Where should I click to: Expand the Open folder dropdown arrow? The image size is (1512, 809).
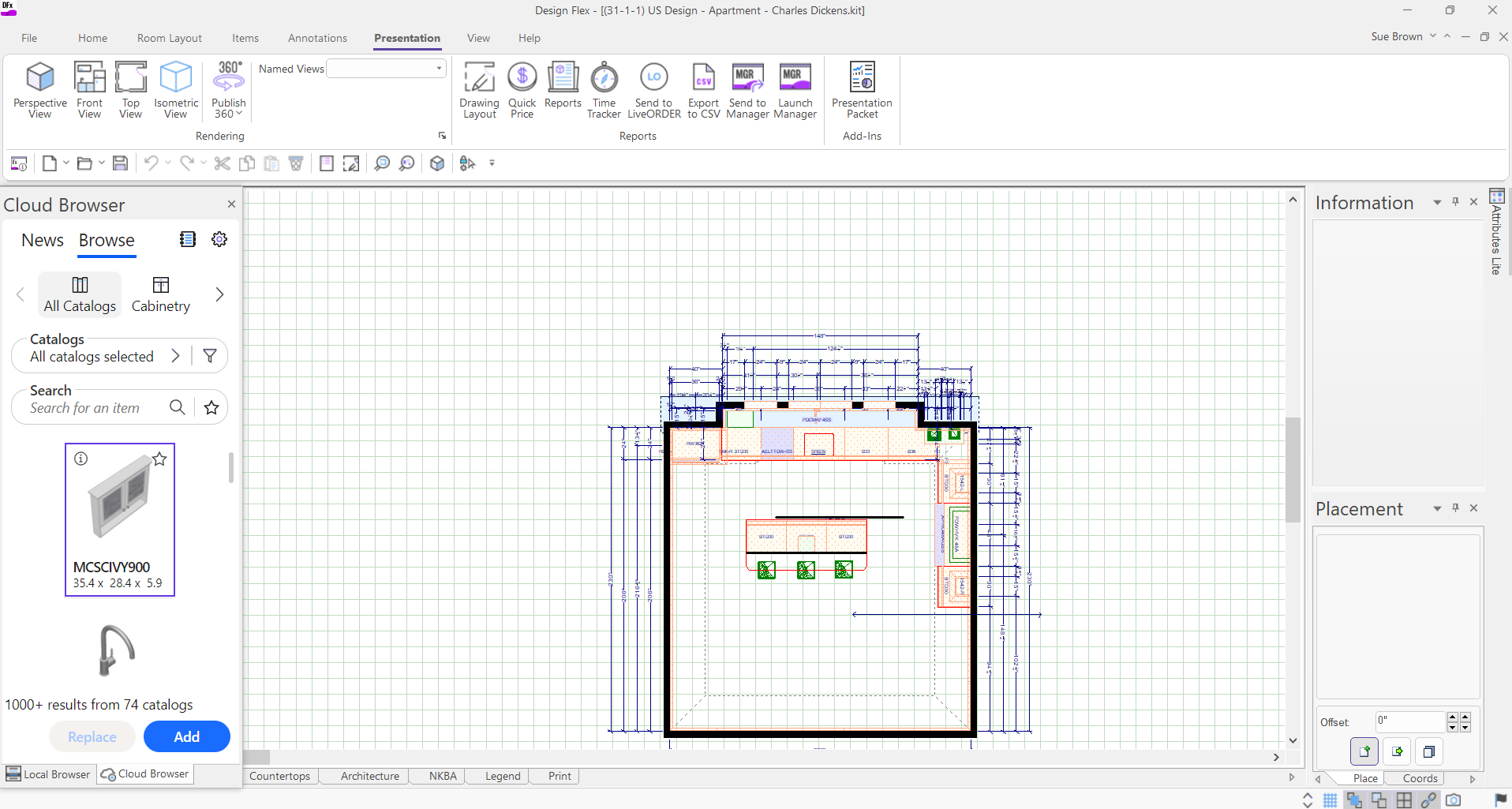pyautogui.click(x=102, y=163)
